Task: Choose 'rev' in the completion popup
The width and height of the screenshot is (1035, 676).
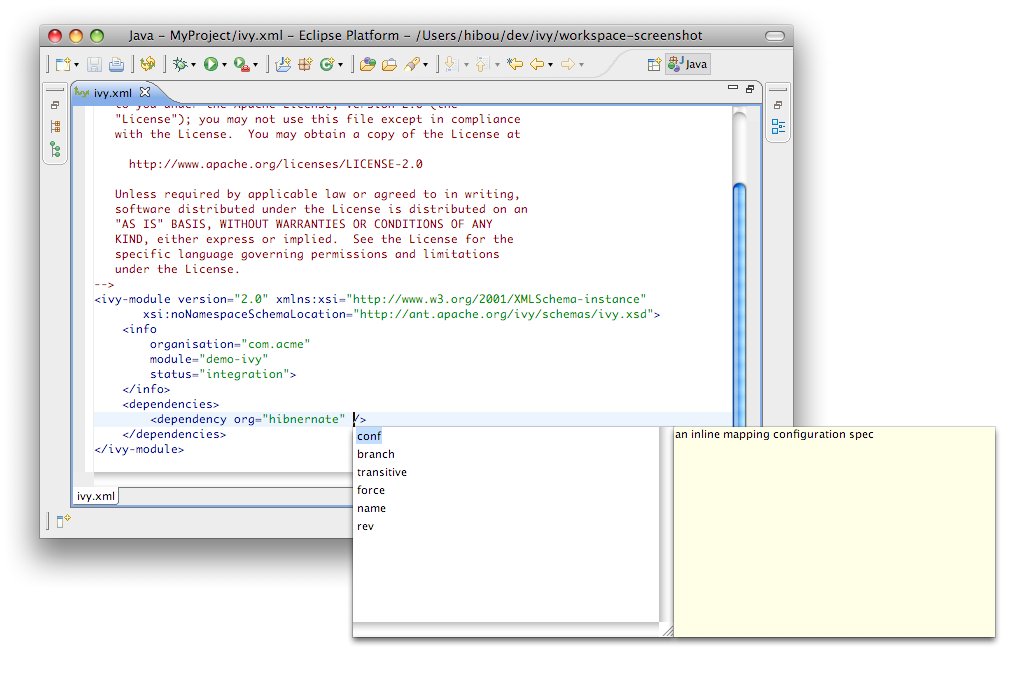Action: coord(365,526)
